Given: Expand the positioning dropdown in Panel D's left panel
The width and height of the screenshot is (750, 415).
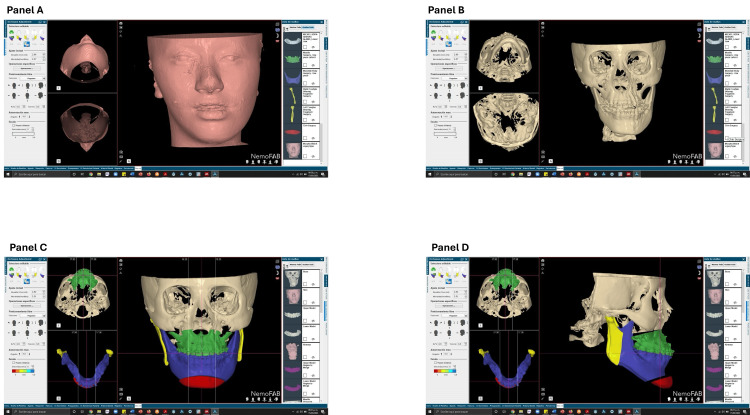Looking at the screenshot, I should [454, 316].
